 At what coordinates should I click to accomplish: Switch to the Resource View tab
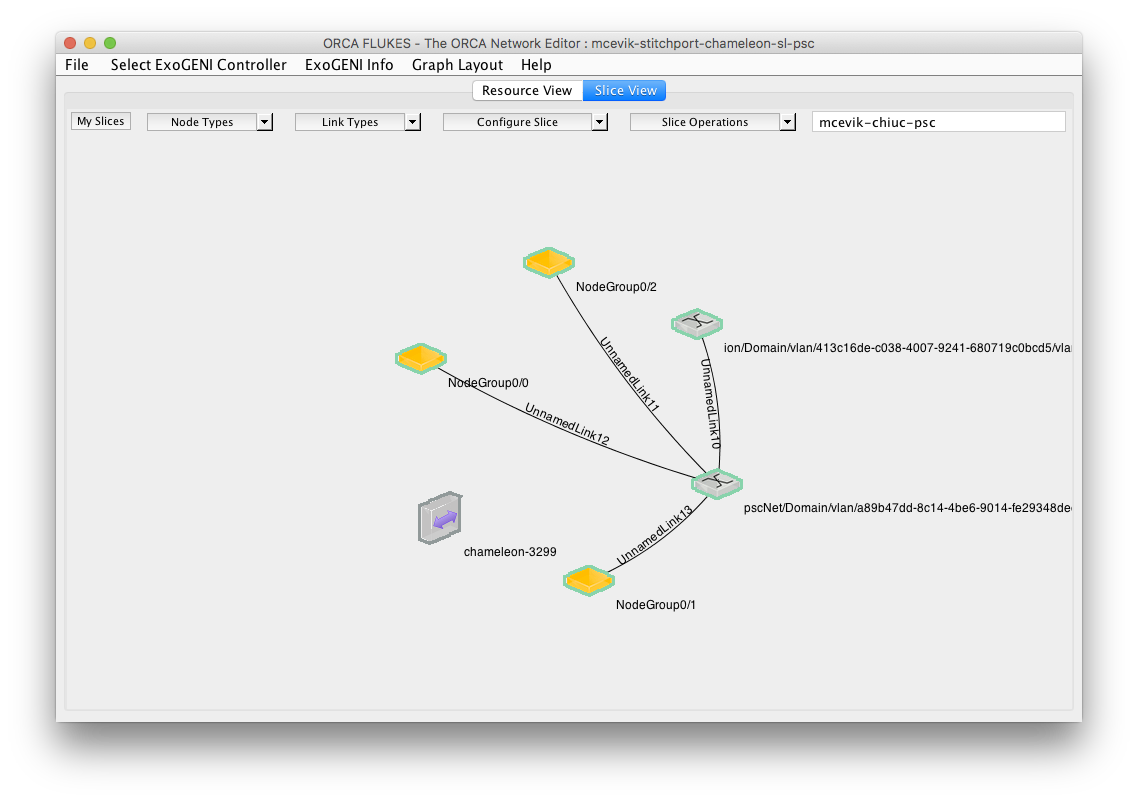click(x=528, y=90)
